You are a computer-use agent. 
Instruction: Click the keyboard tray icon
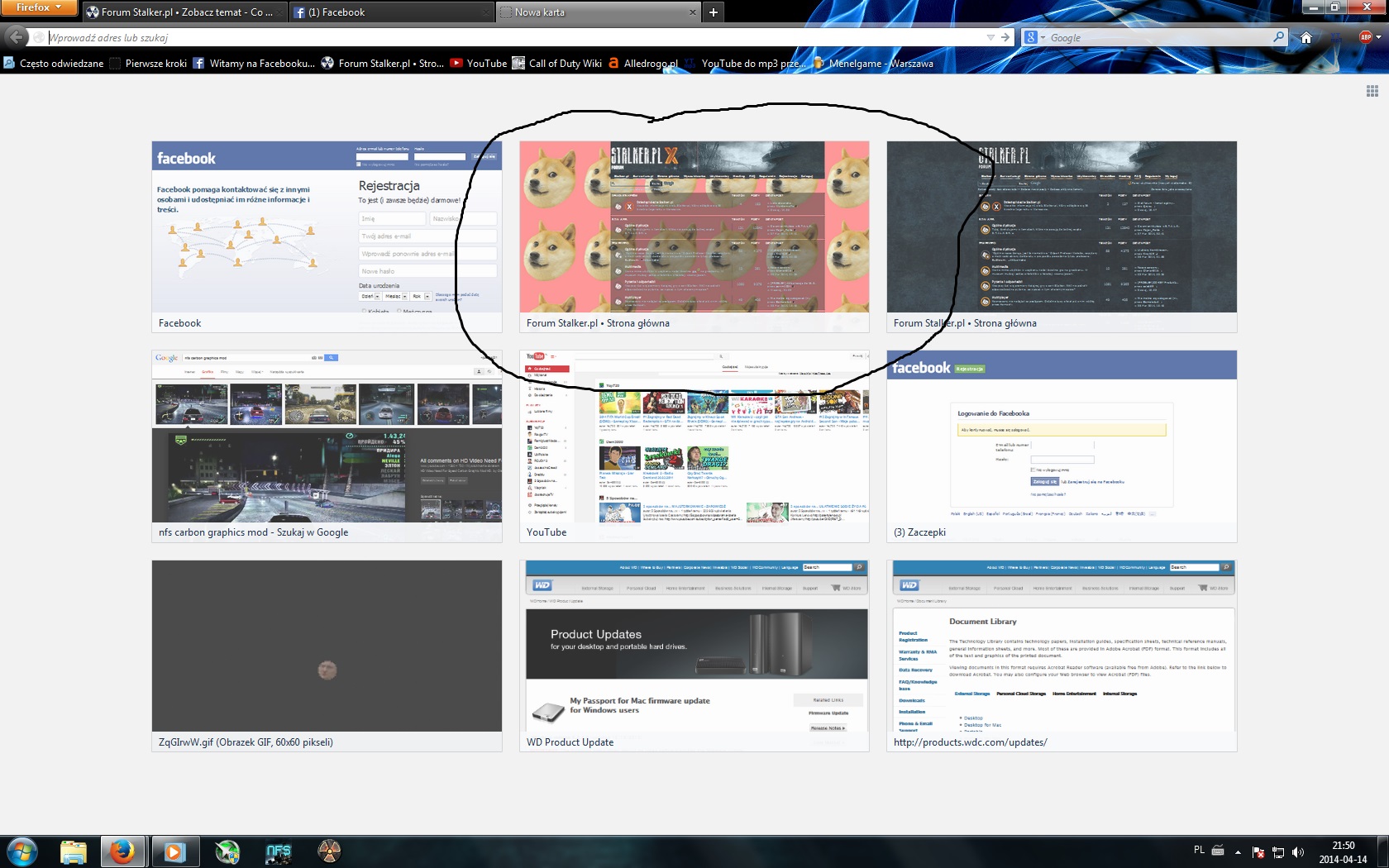click(x=1218, y=850)
